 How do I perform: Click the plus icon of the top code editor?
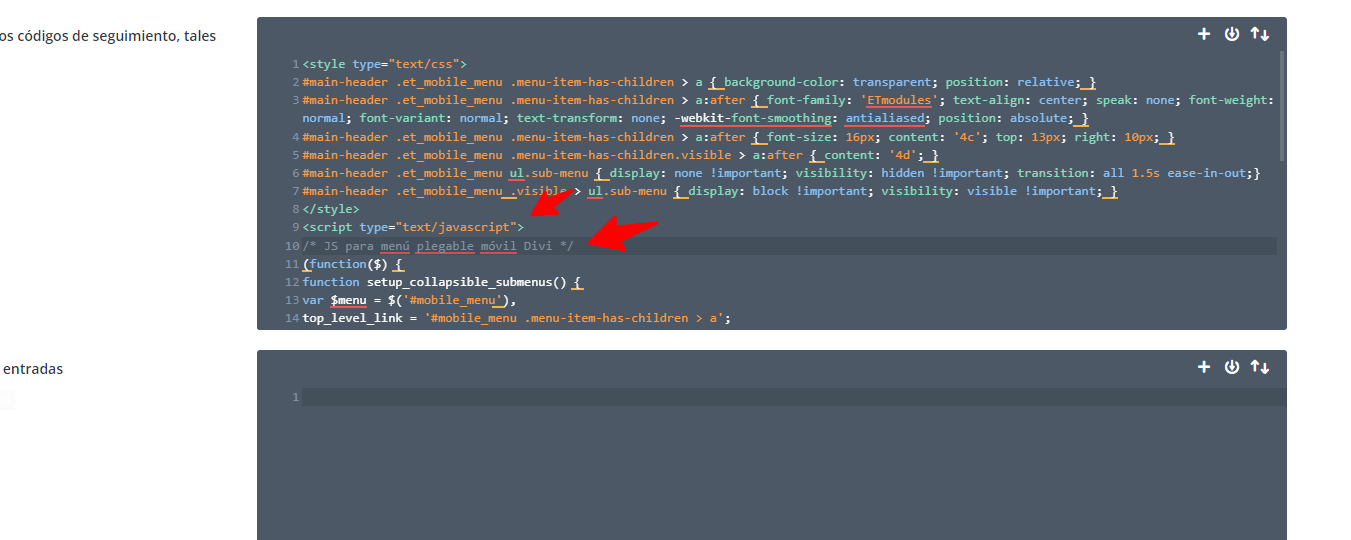(x=1204, y=34)
